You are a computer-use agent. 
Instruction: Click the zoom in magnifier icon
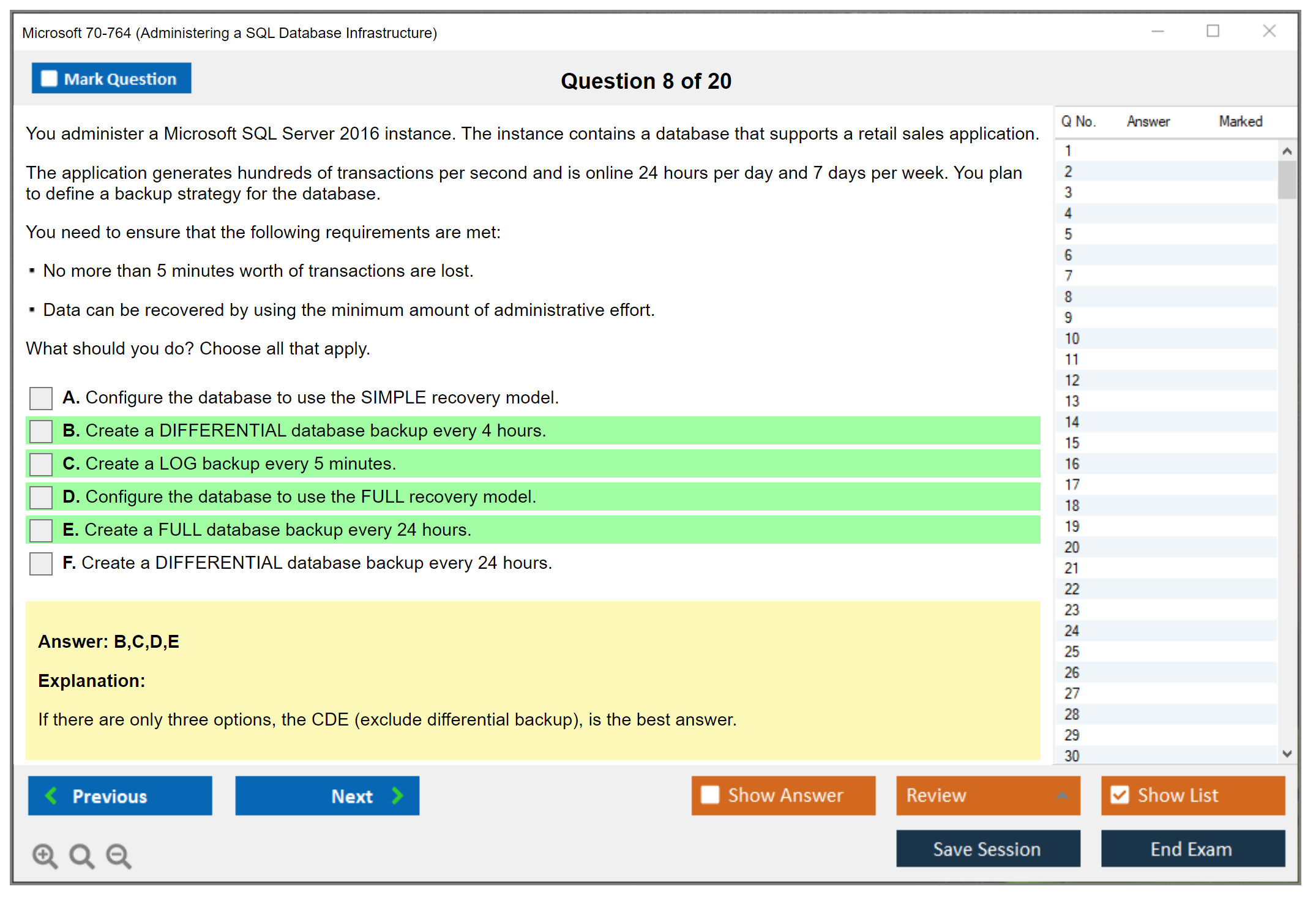45,855
